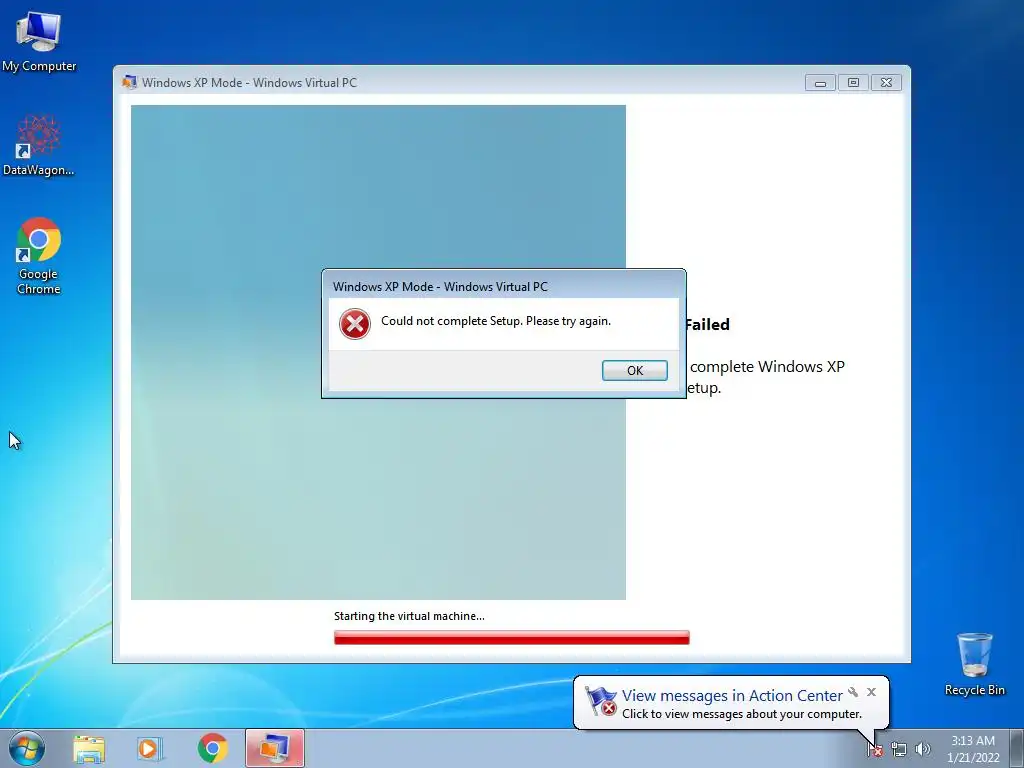Click OK in the setup error dialog

pyautogui.click(x=634, y=370)
